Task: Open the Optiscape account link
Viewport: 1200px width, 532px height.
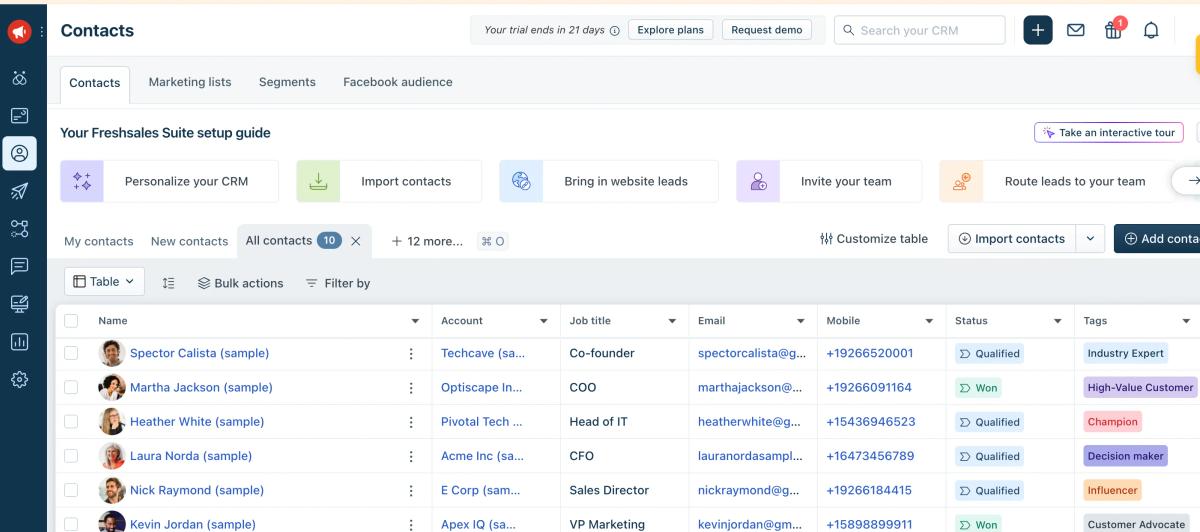Action: 482,387
